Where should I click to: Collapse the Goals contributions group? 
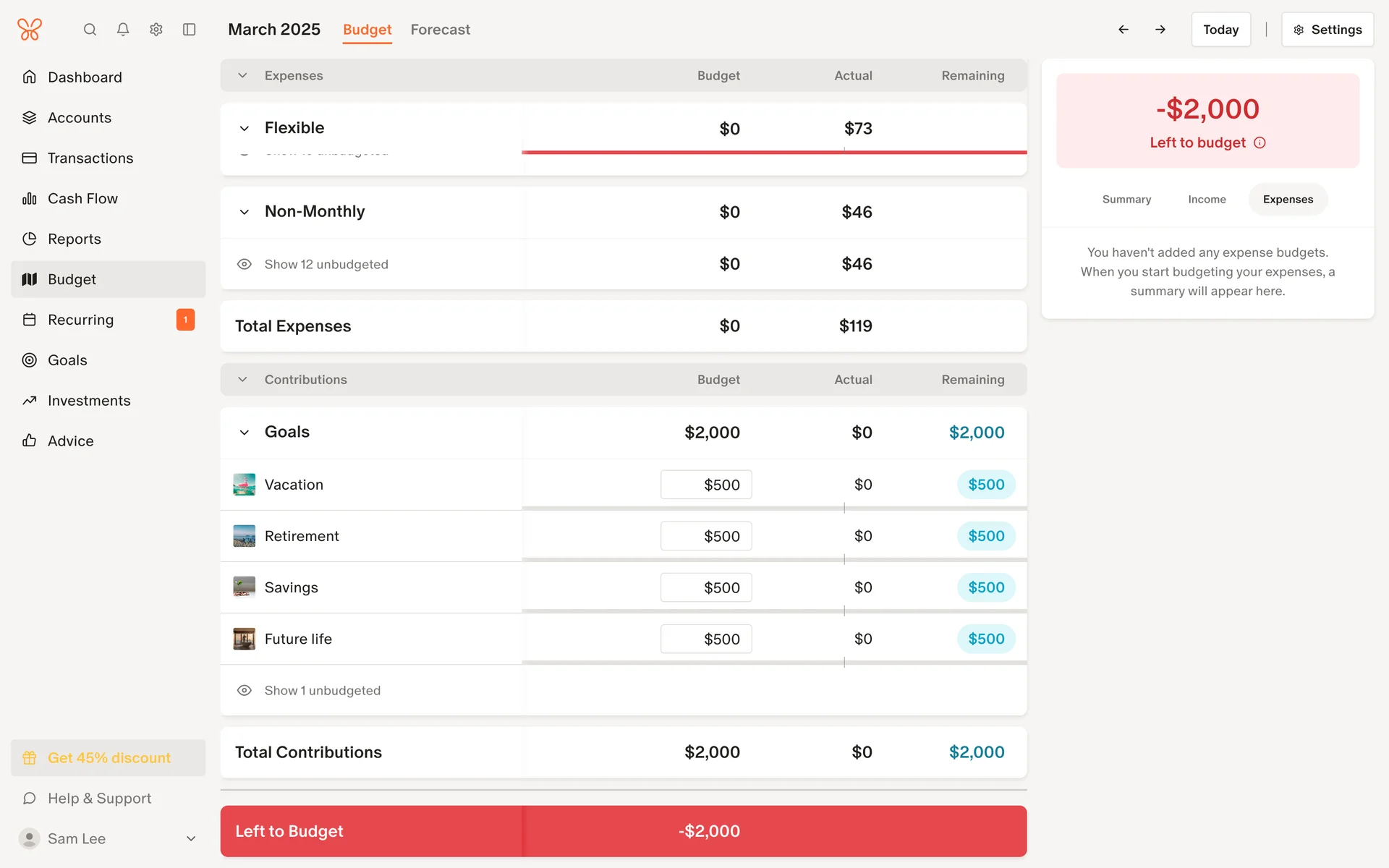click(245, 433)
